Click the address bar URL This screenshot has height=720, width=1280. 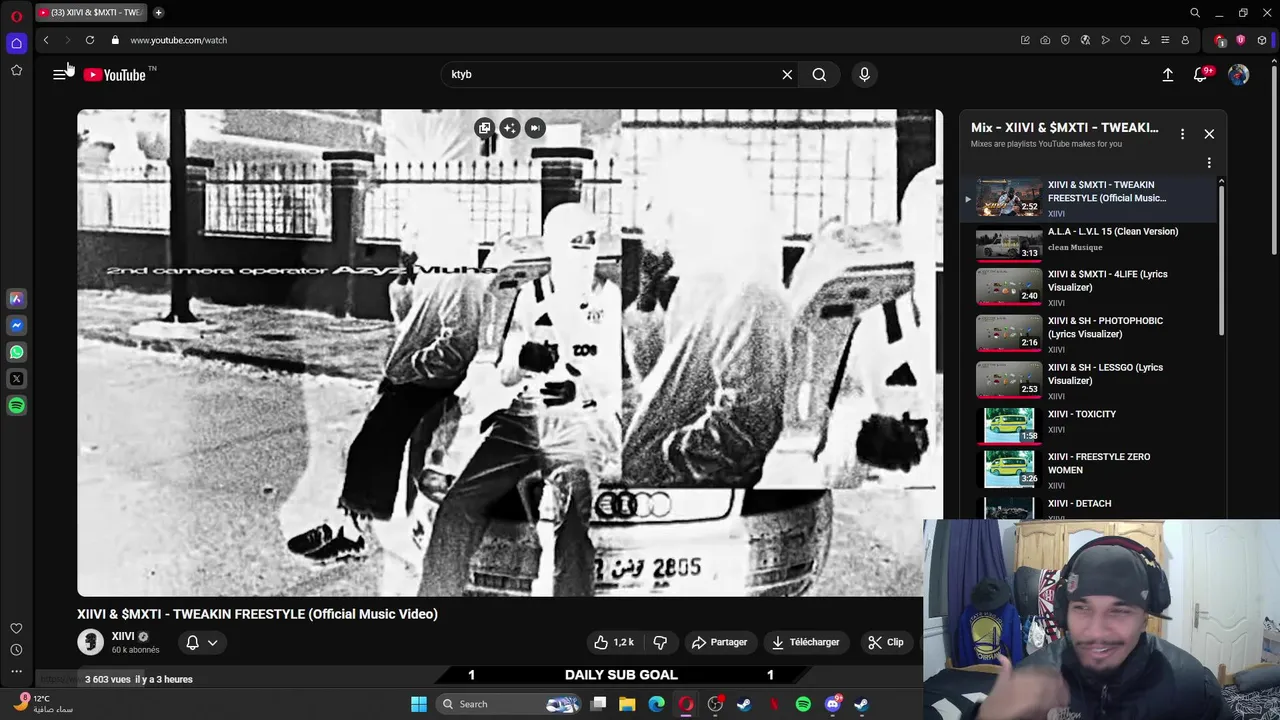click(x=178, y=40)
